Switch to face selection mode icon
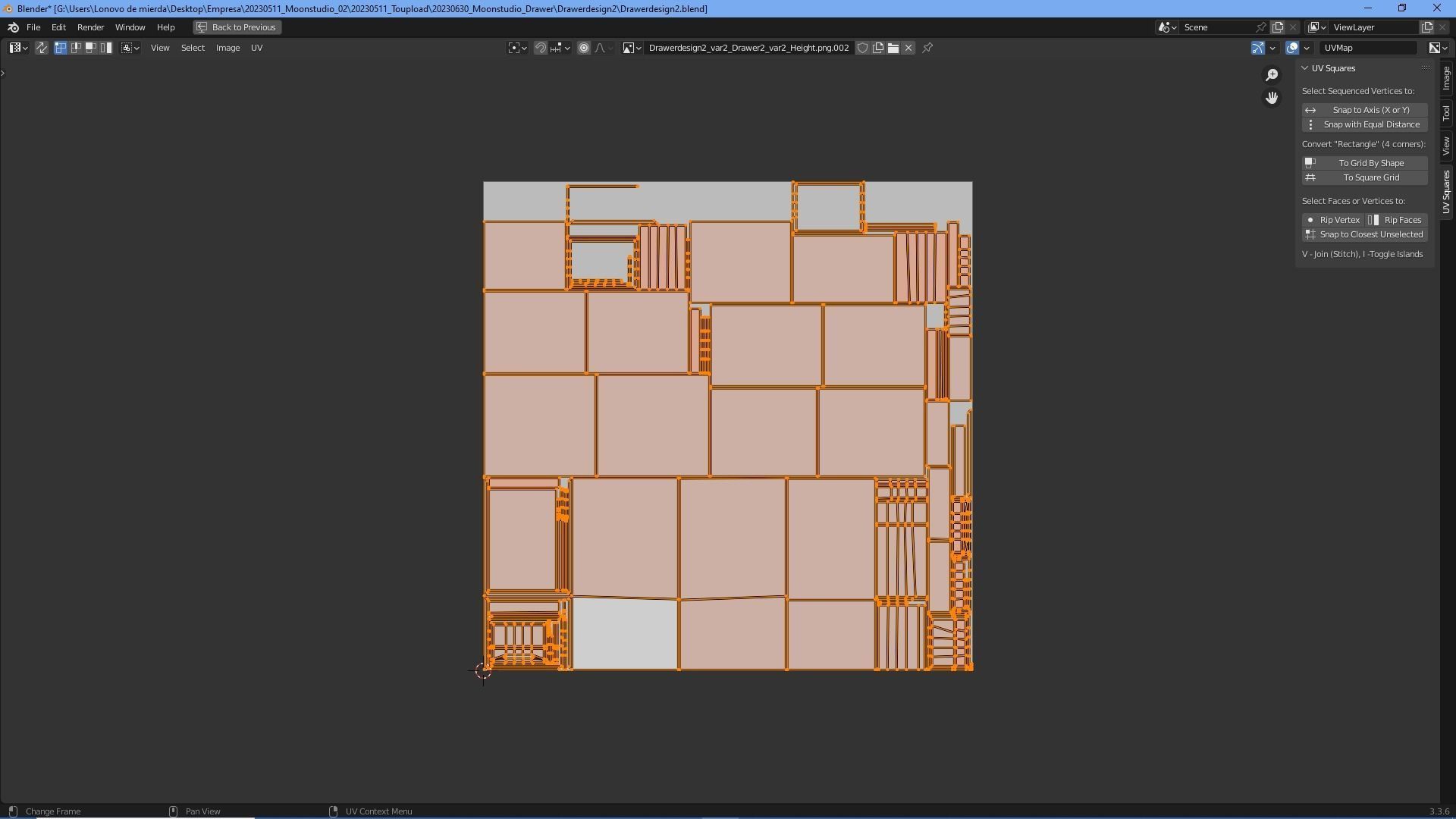 (x=91, y=48)
